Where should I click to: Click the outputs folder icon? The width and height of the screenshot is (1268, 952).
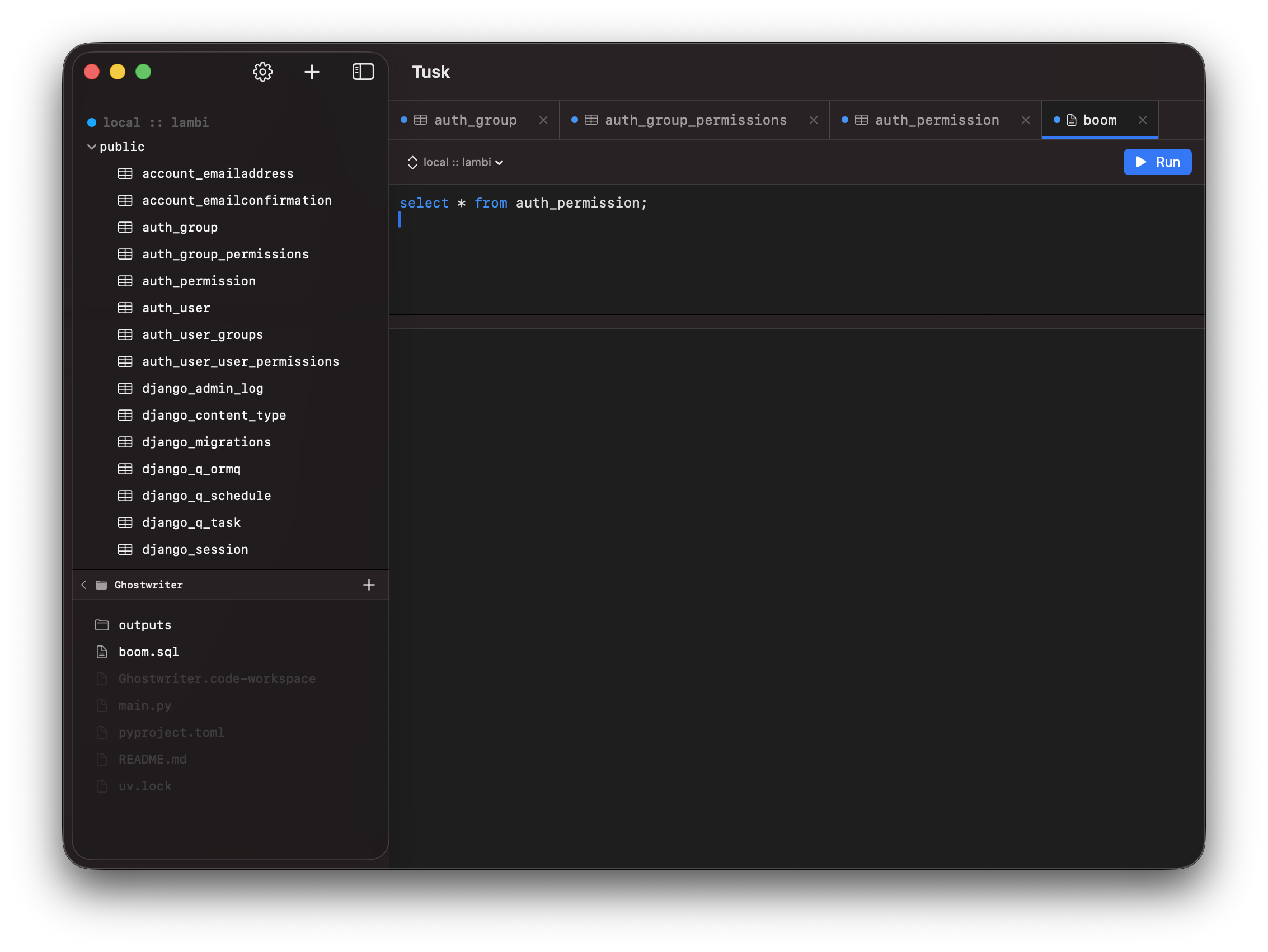[x=102, y=625]
